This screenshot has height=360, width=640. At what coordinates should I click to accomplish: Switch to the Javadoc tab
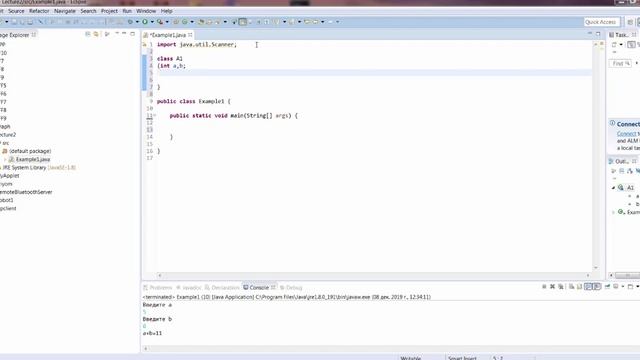coord(189,287)
